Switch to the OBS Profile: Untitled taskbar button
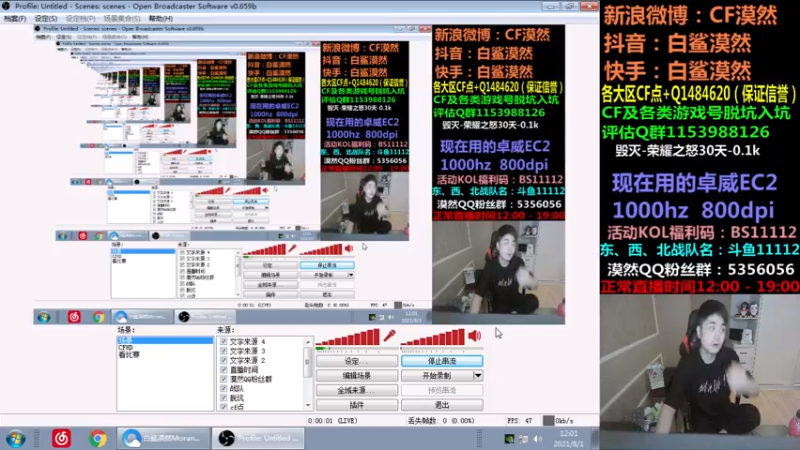This screenshot has width=800, height=450. pyautogui.click(x=258, y=438)
